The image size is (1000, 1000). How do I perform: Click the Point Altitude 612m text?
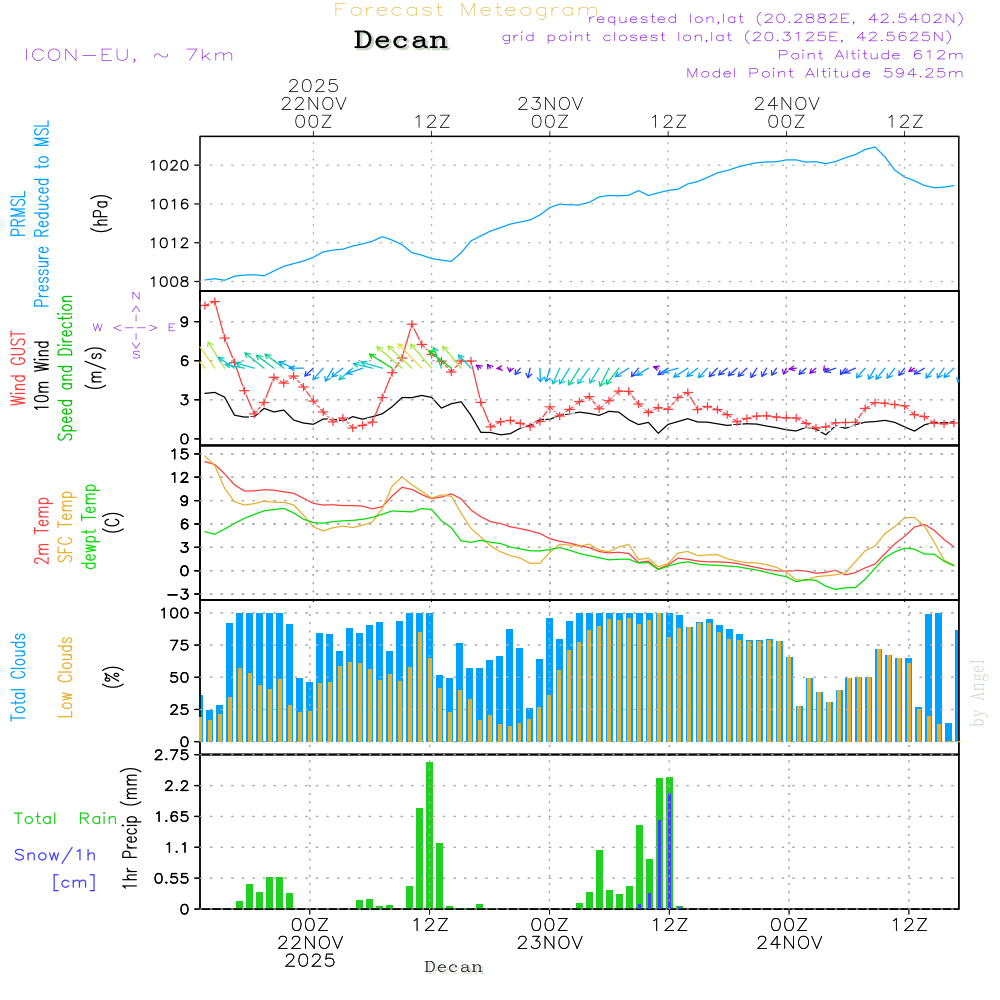[870, 55]
